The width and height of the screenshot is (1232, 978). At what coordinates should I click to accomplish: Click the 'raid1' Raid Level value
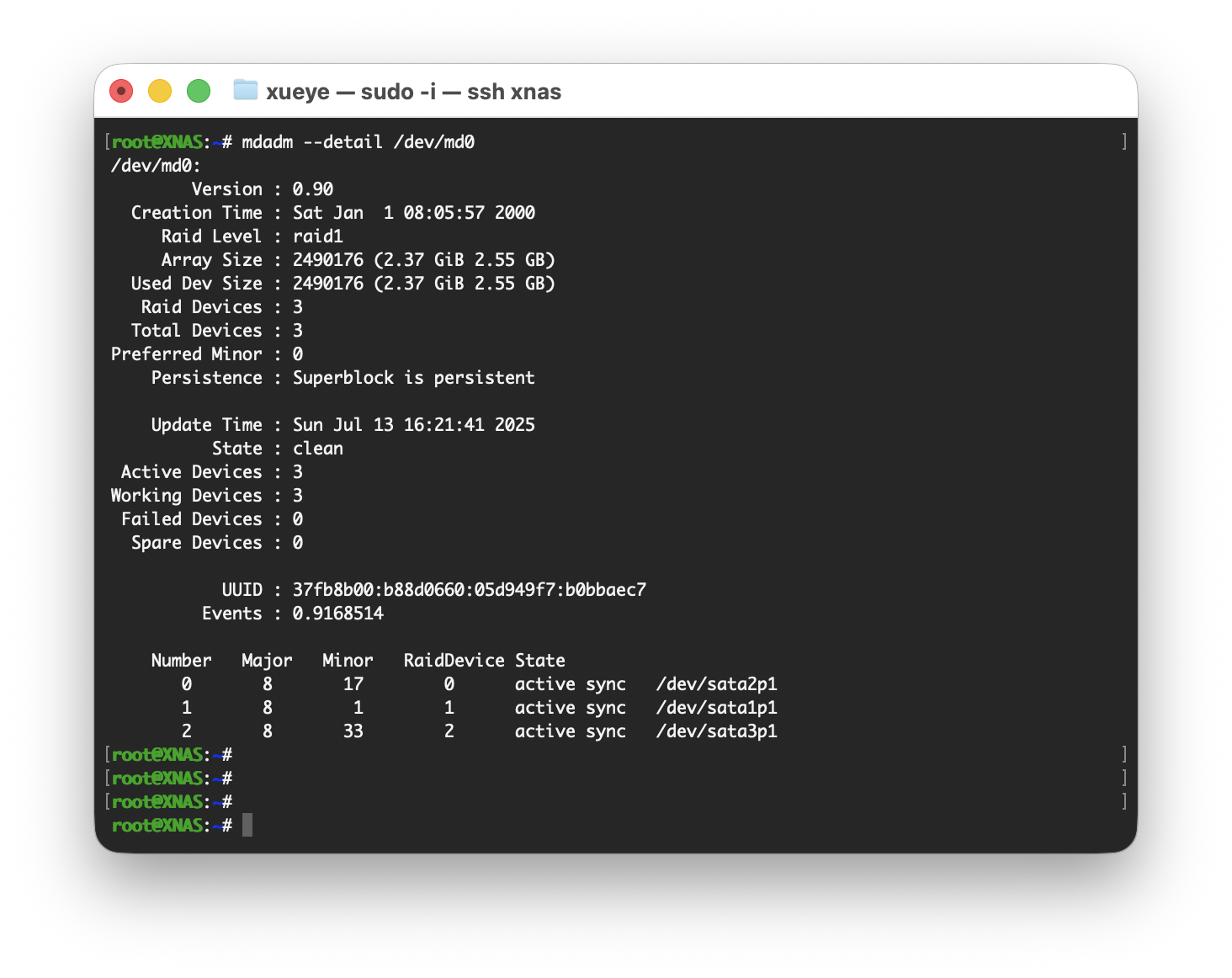(317, 237)
